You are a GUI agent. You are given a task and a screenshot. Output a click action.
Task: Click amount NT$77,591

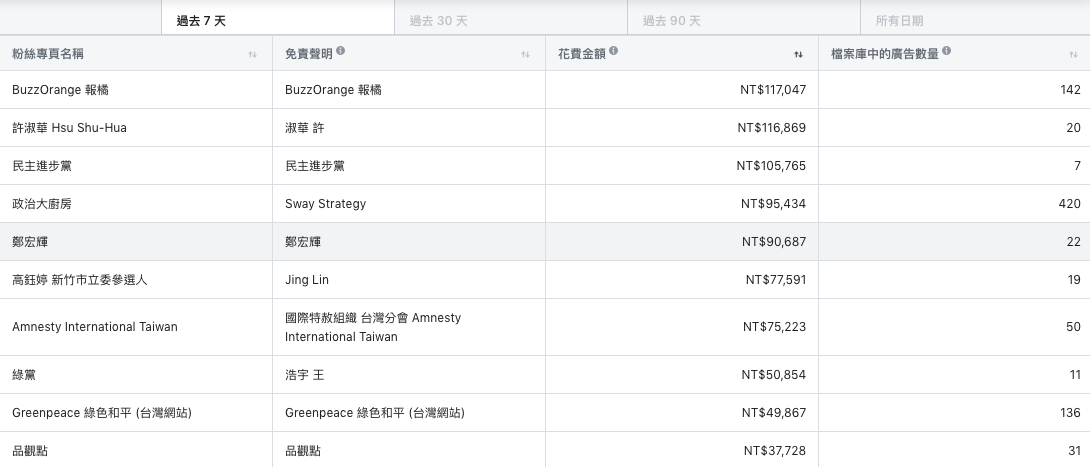point(776,280)
